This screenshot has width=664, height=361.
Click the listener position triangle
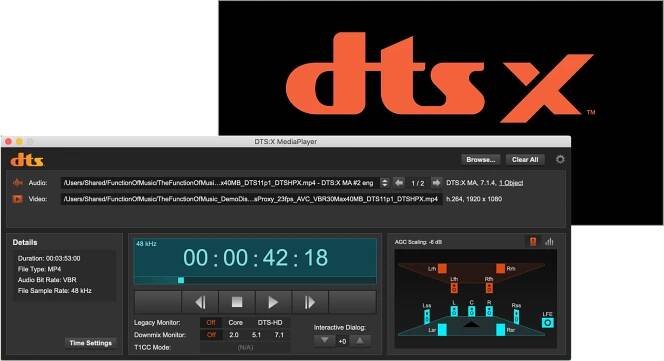click(x=471, y=324)
